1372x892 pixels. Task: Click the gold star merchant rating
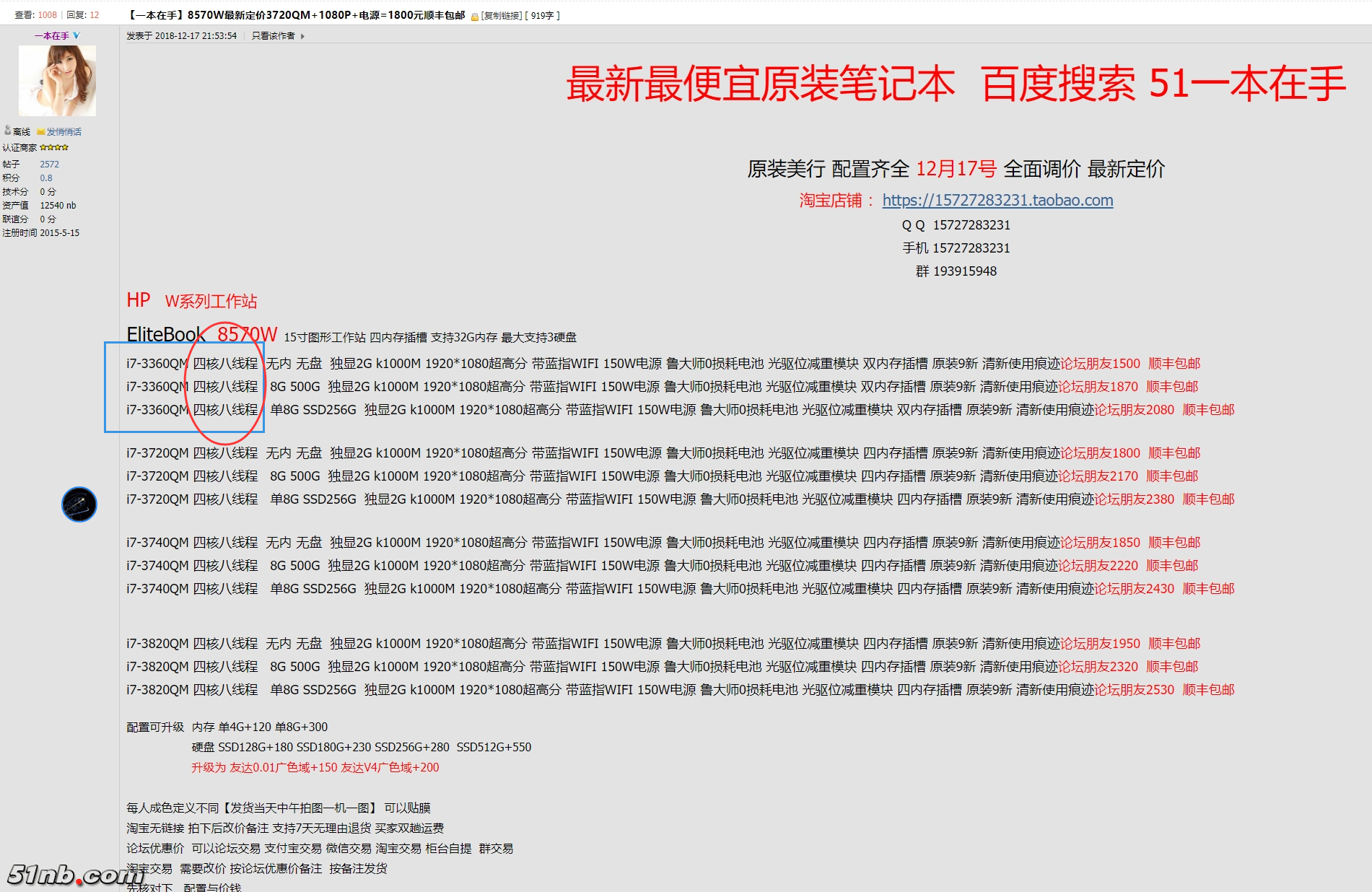click(54, 147)
